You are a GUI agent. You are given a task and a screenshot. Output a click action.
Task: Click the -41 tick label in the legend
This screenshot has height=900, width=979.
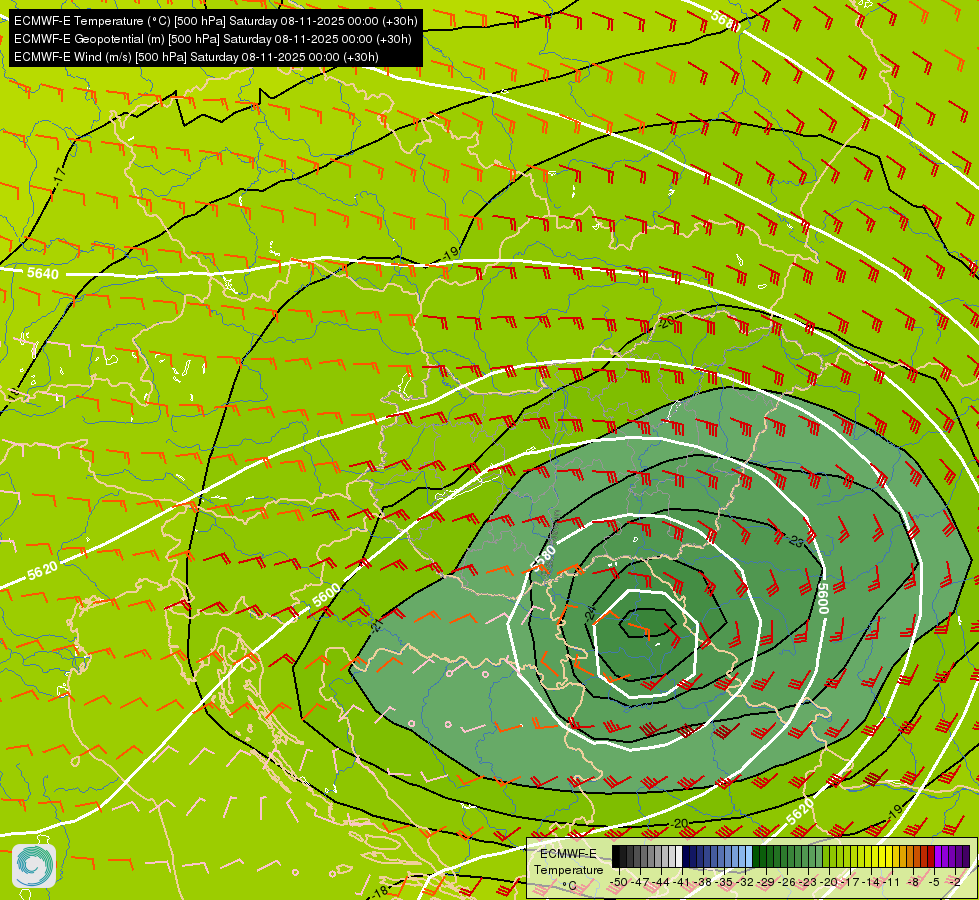[x=681, y=882]
